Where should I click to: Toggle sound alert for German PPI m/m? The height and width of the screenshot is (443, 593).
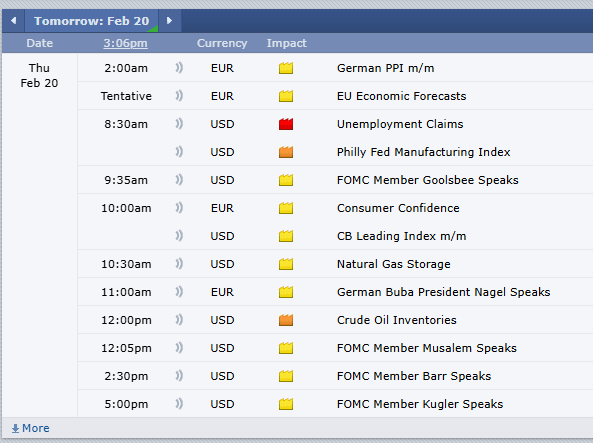point(179,68)
